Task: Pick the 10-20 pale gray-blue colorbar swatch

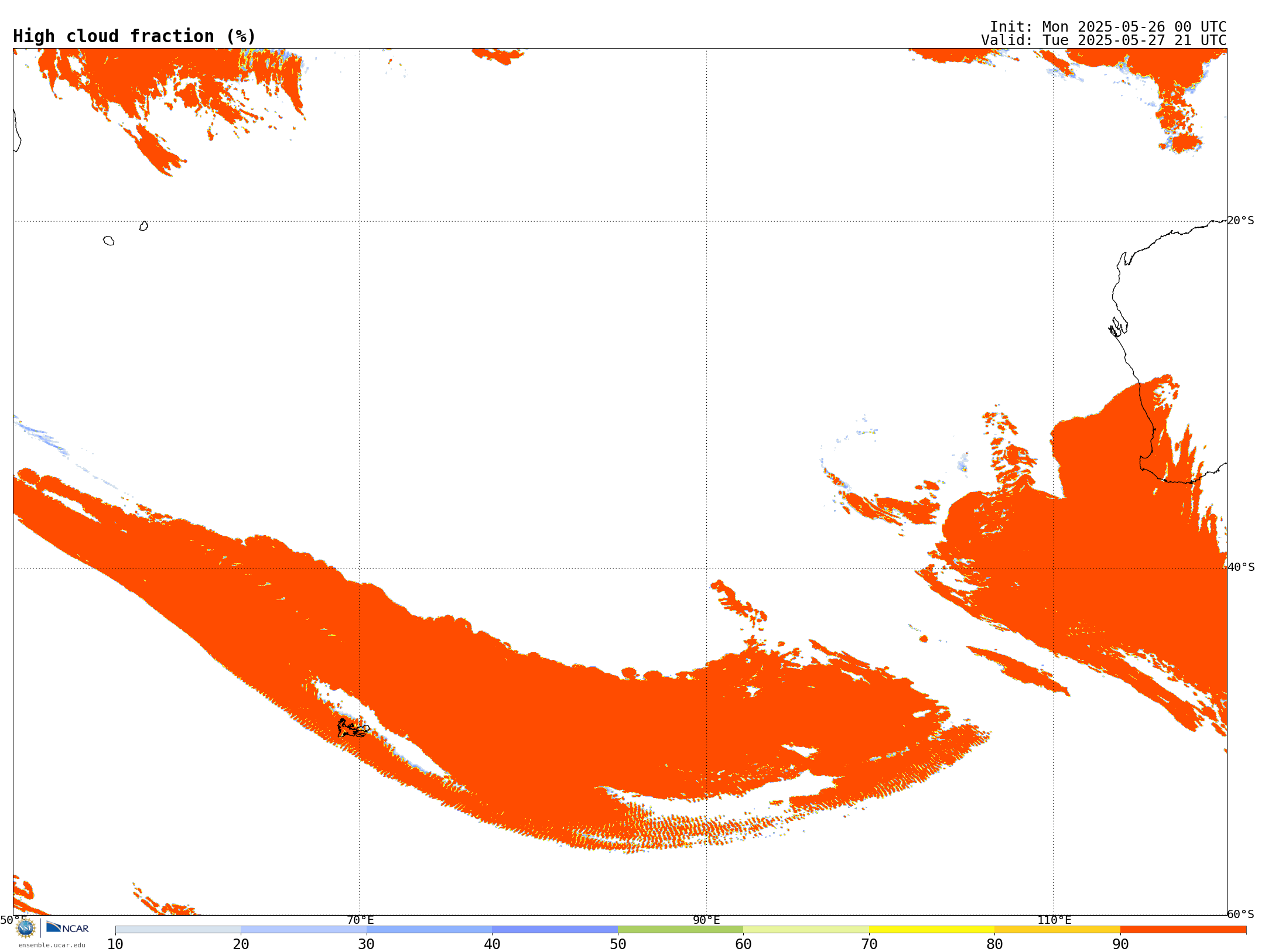Action: coord(178,930)
